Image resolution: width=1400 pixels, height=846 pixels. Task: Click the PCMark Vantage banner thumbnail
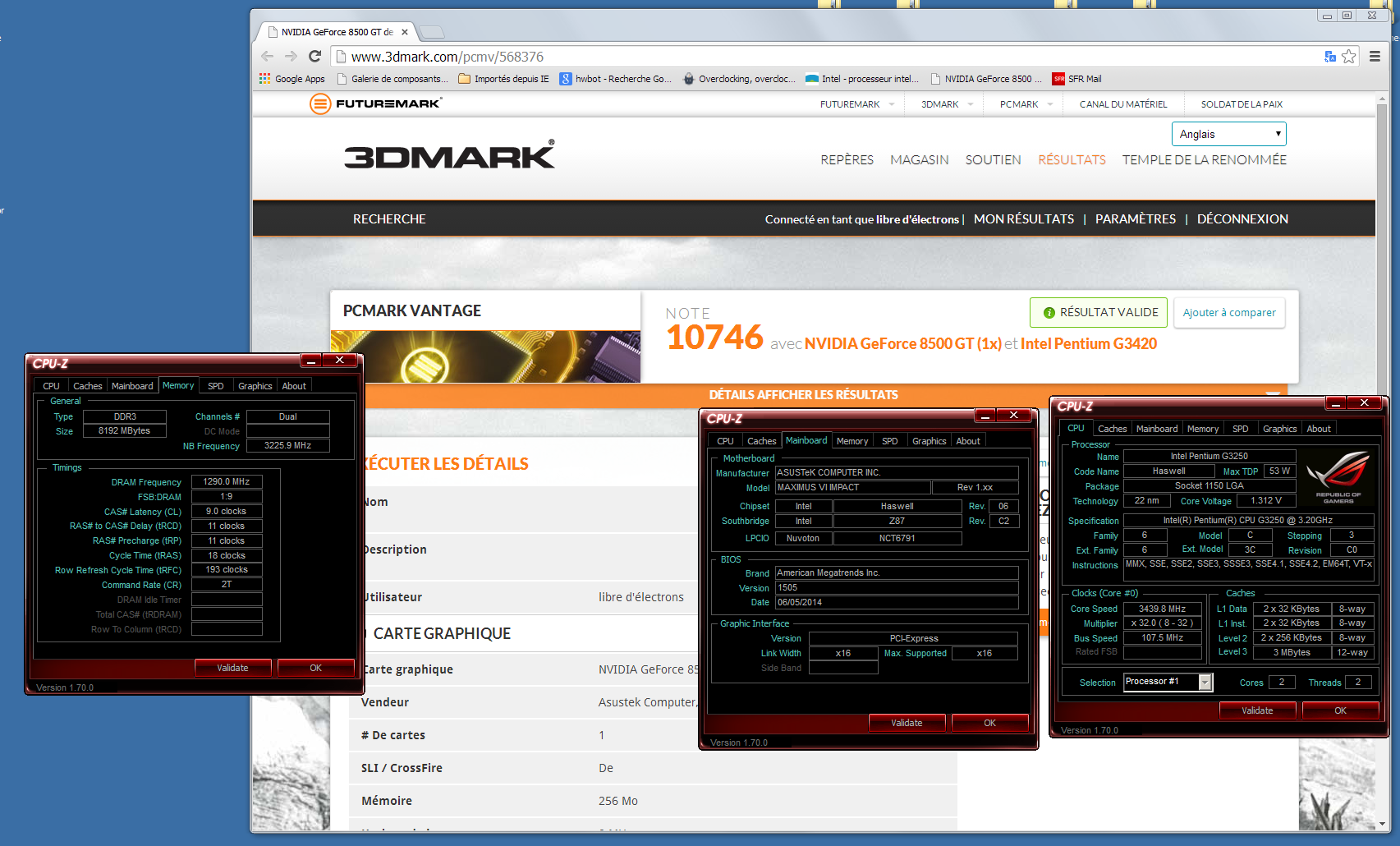[485, 356]
